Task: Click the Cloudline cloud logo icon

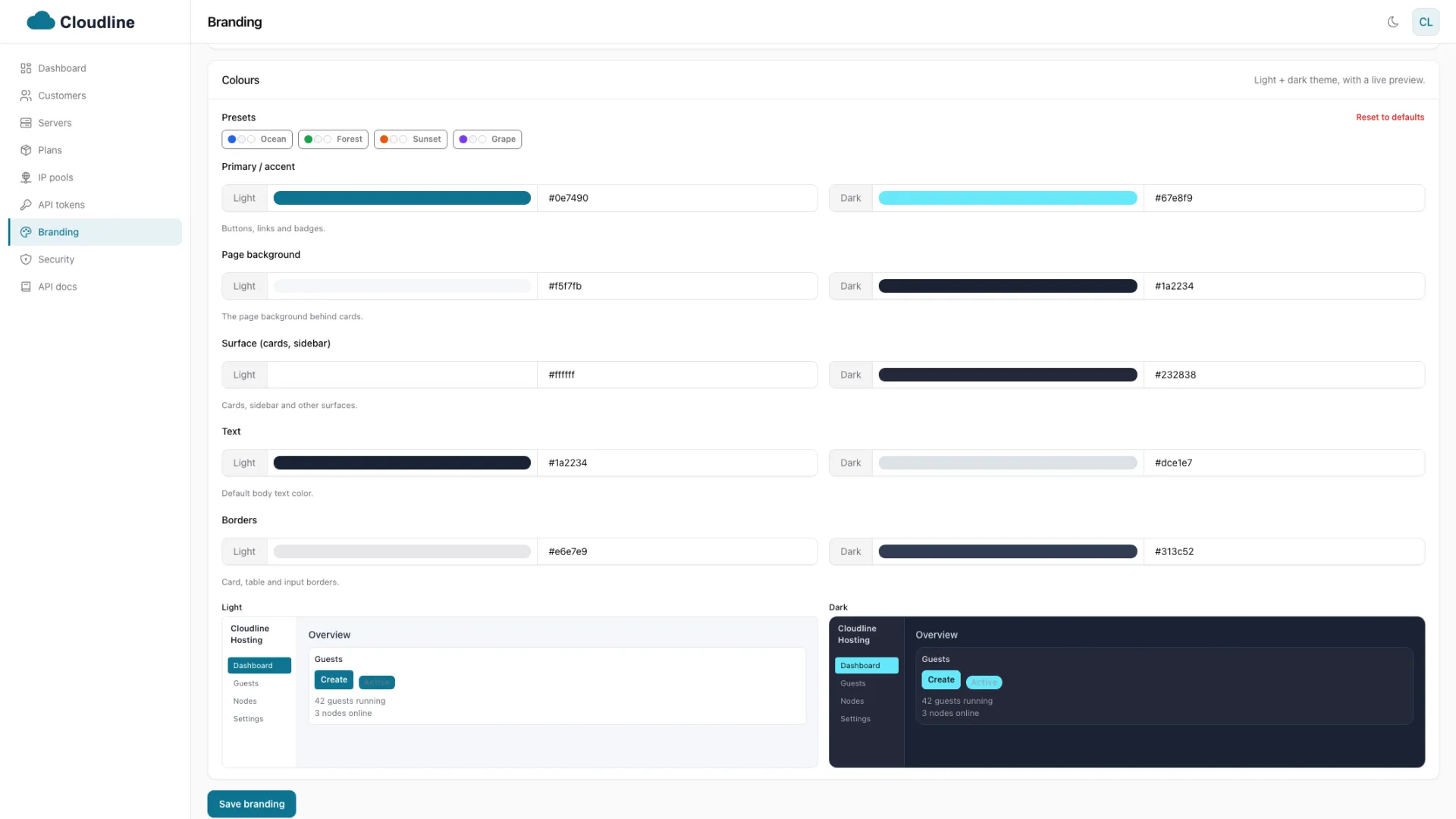Action: point(41,21)
